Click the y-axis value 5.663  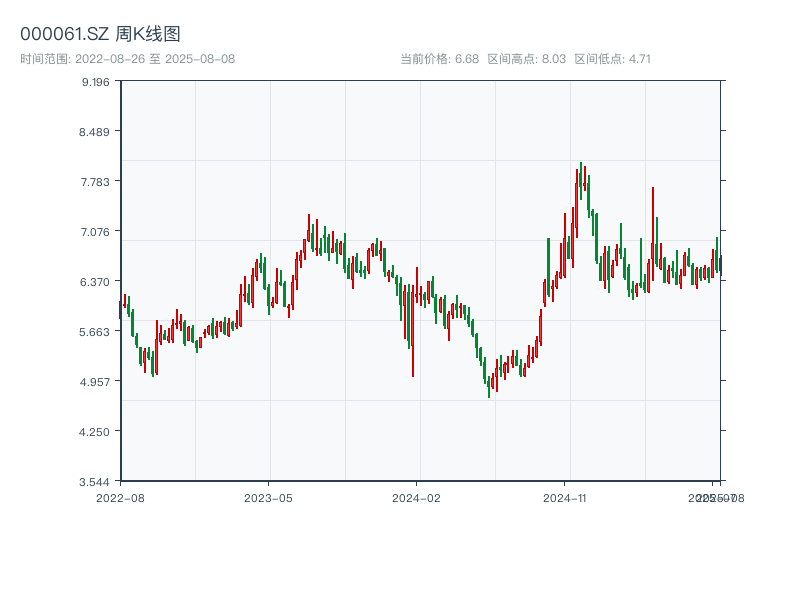click(94, 332)
